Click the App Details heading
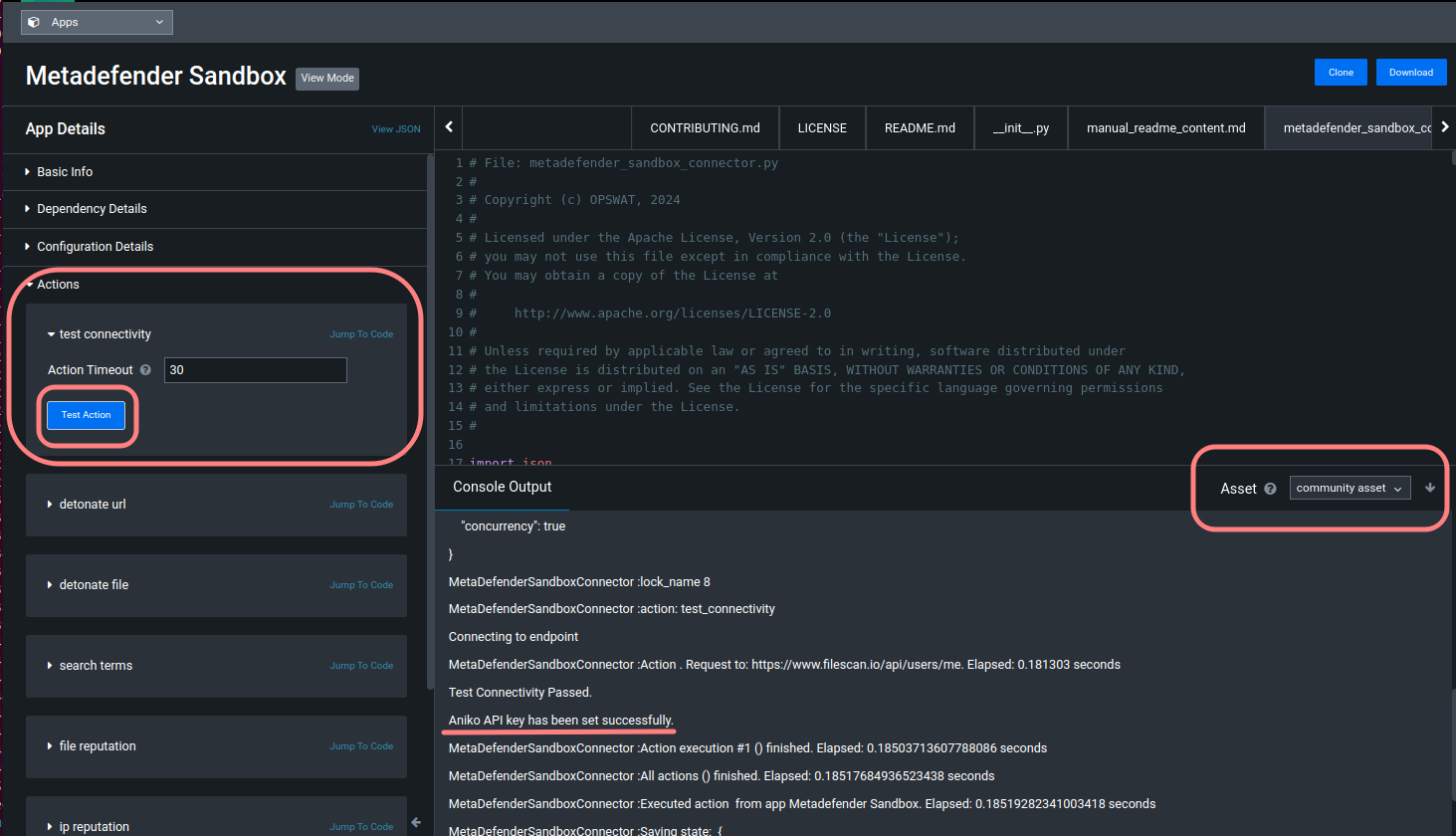 66,129
